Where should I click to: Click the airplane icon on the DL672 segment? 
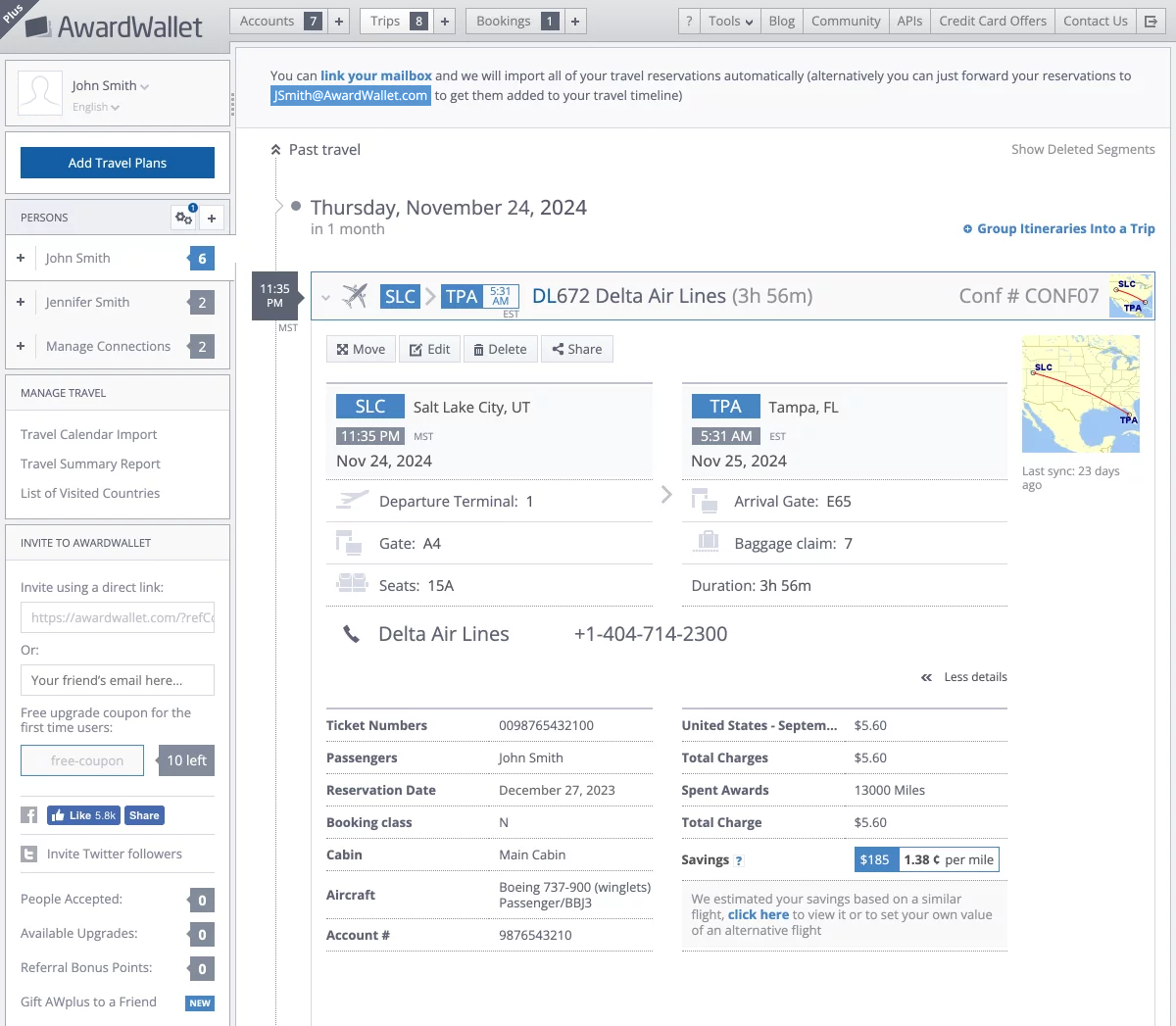355,296
